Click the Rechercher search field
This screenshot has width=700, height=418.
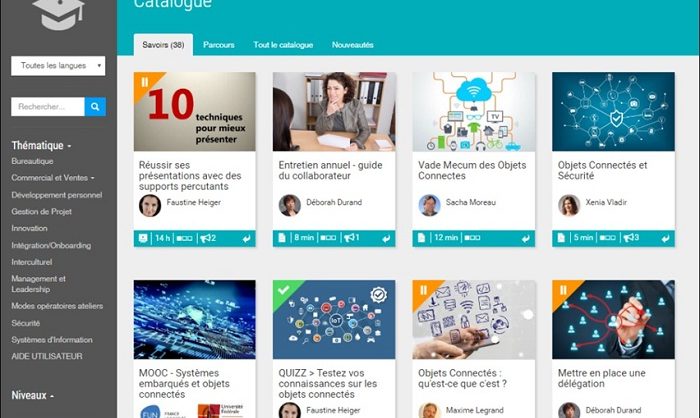point(48,107)
